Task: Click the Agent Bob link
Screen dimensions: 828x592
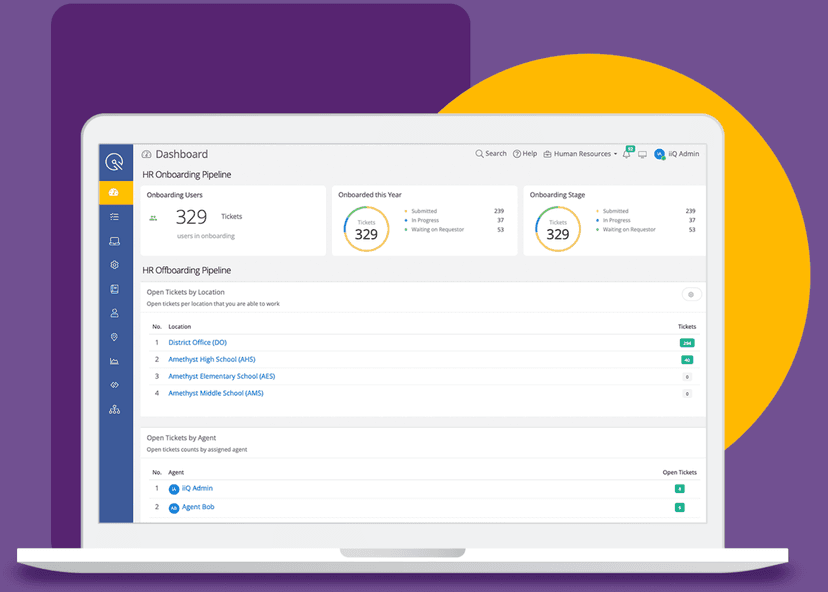Action: [x=198, y=507]
